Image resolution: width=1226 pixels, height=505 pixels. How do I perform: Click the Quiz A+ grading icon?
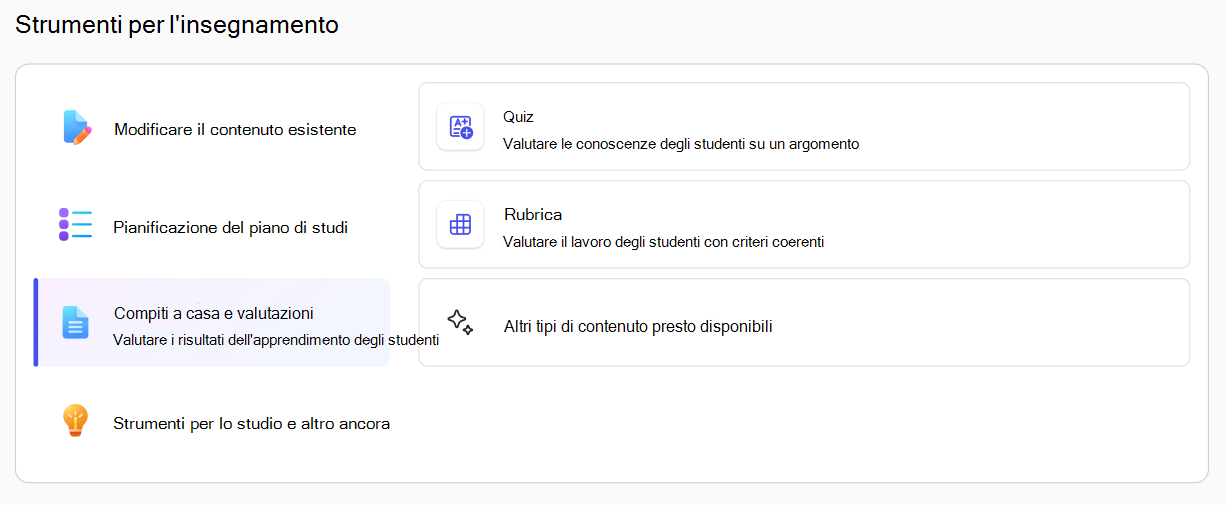[460, 127]
